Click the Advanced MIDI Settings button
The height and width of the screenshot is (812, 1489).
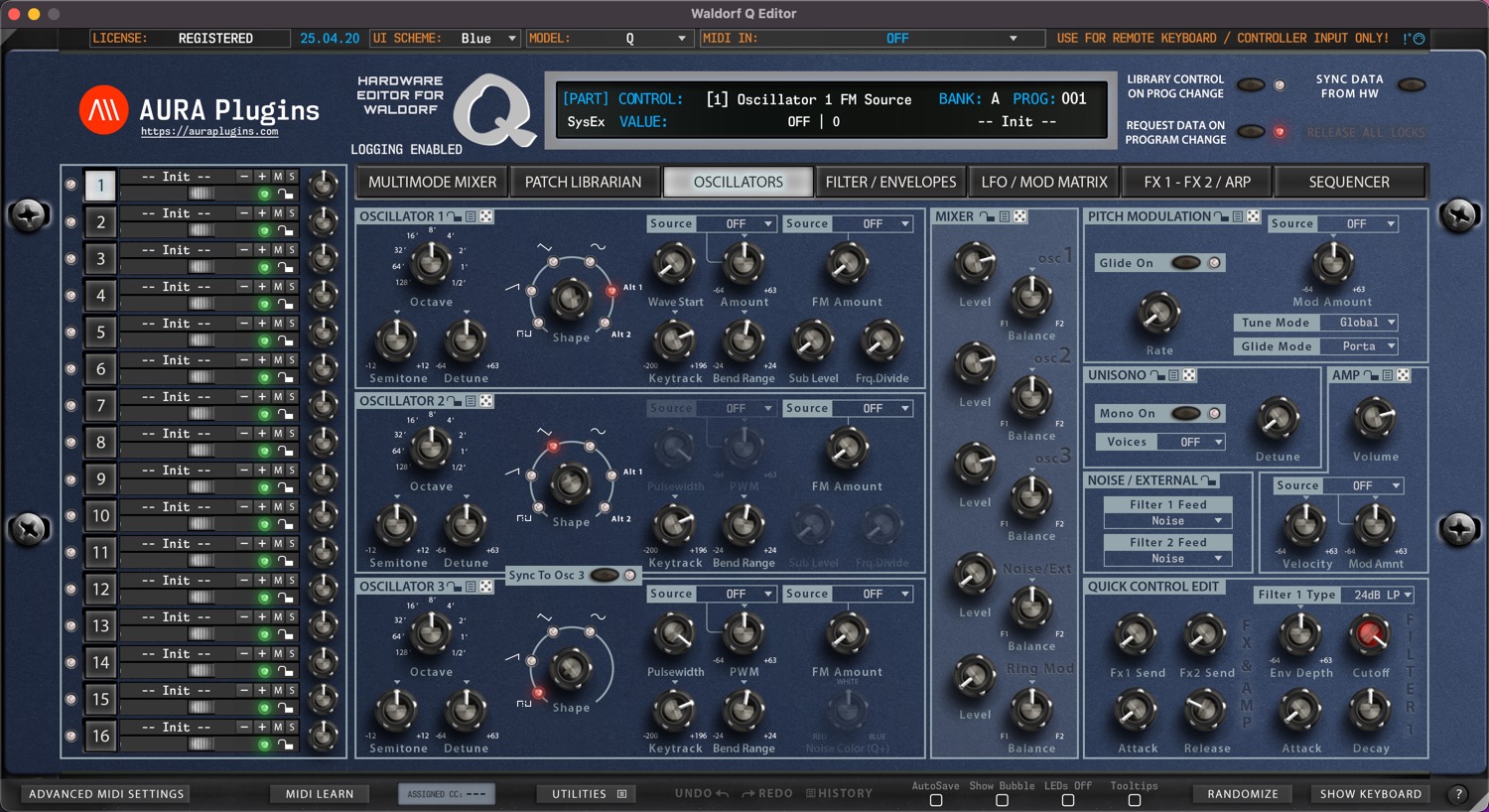[106, 794]
